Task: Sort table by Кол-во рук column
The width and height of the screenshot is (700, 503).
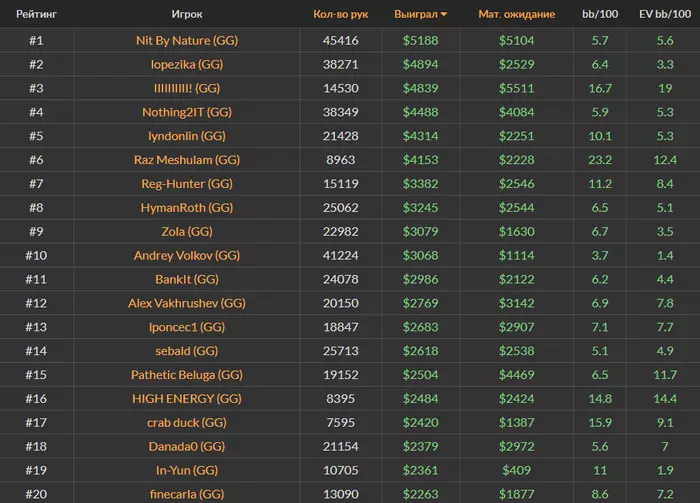Action: click(x=340, y=15)
